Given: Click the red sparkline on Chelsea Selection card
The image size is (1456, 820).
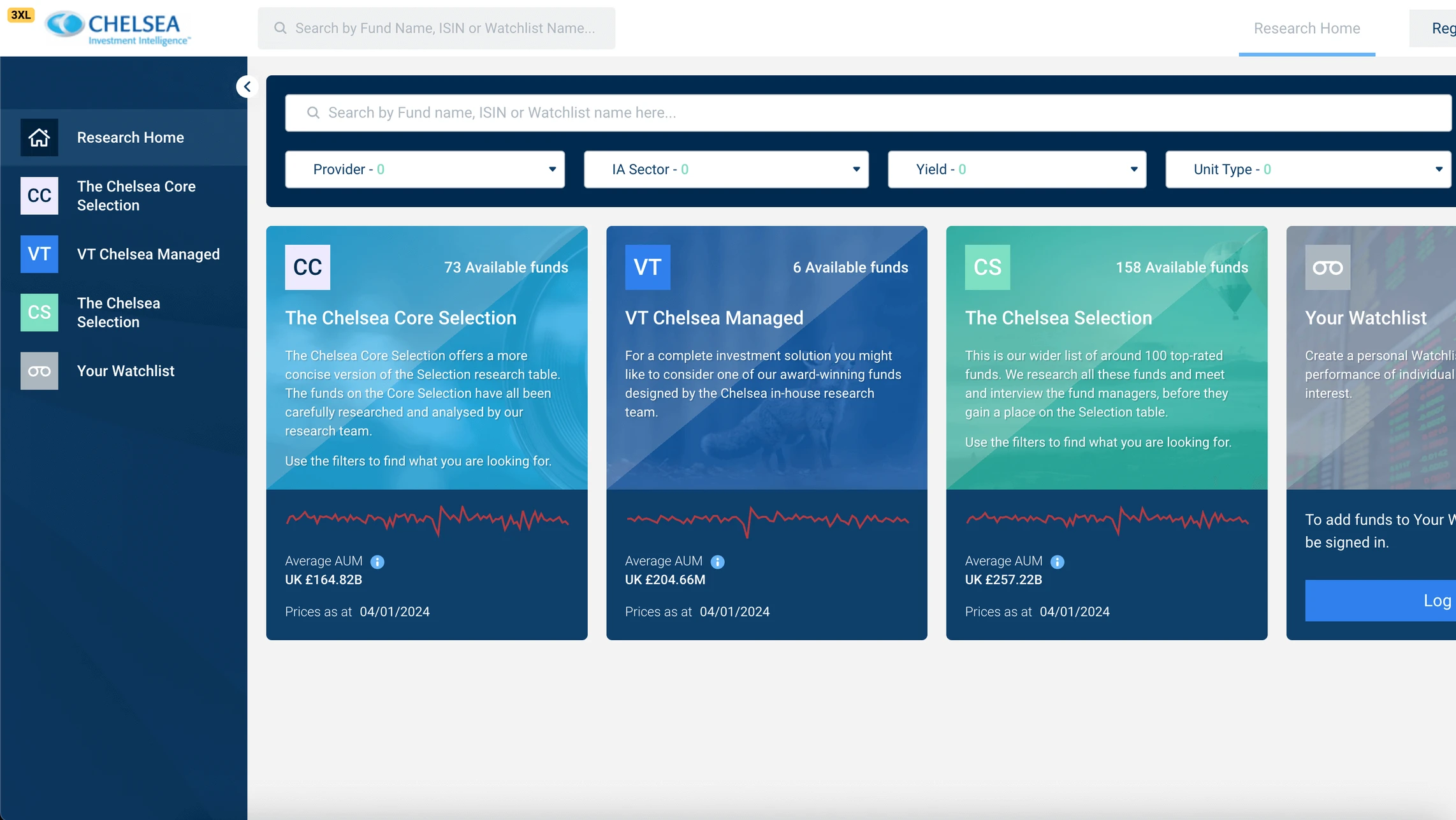Looking at the screenshot, I should point(1107,520).
